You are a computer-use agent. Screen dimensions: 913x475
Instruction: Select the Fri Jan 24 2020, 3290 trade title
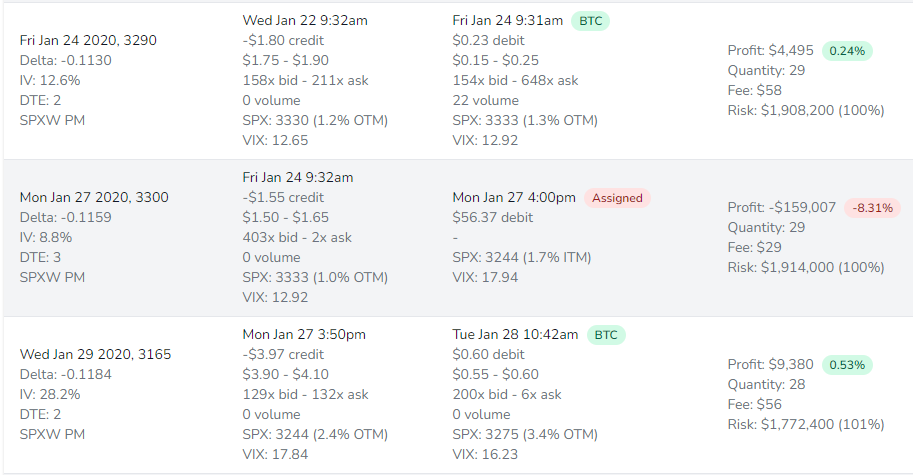(x=88, y=40)
